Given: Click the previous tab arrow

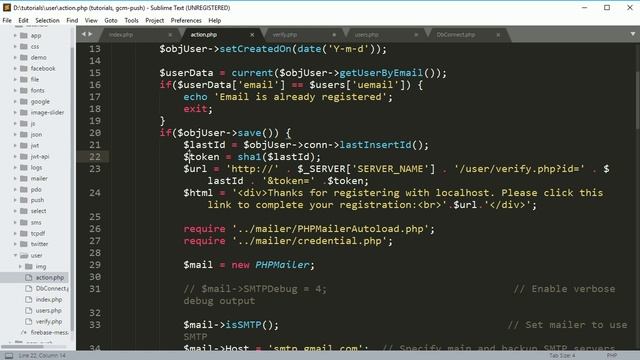Looking at the screenshot, I should tap(83, 34).
